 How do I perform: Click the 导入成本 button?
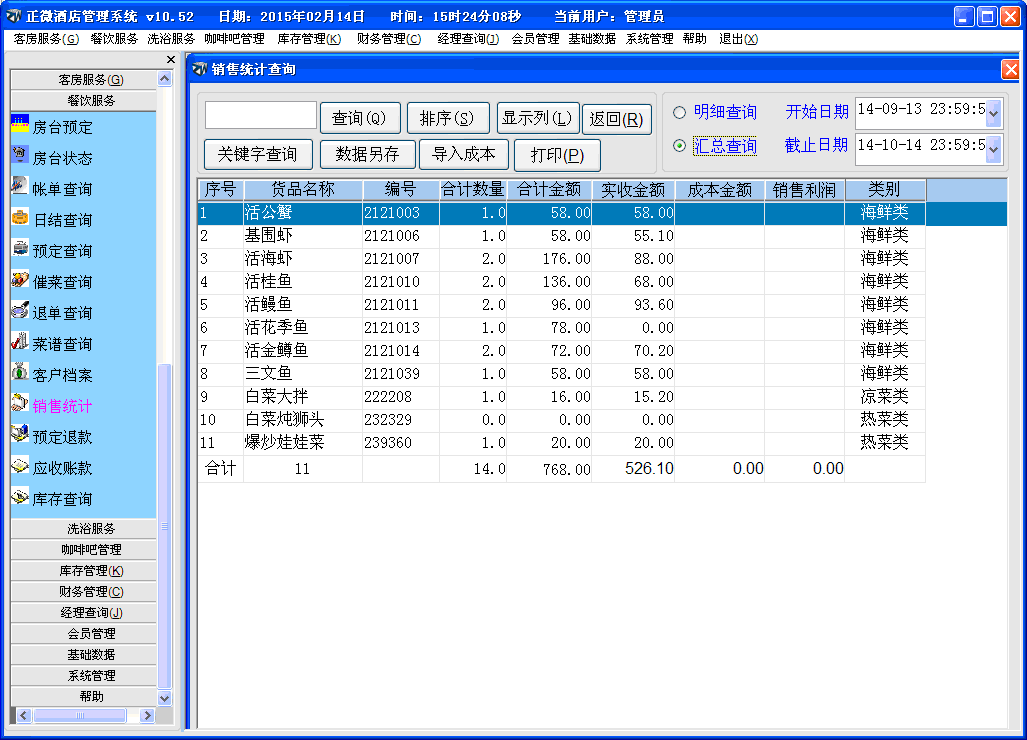point(464,155)
